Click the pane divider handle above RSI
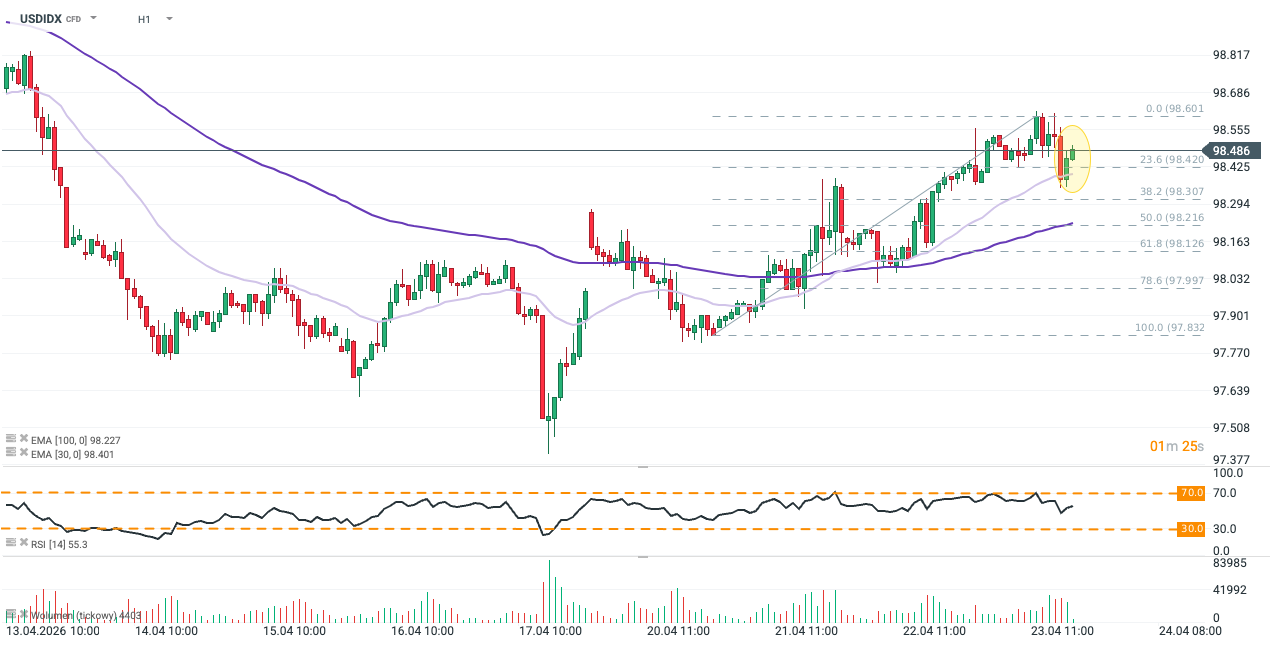The image size is (1272, 647). (642, 467)
